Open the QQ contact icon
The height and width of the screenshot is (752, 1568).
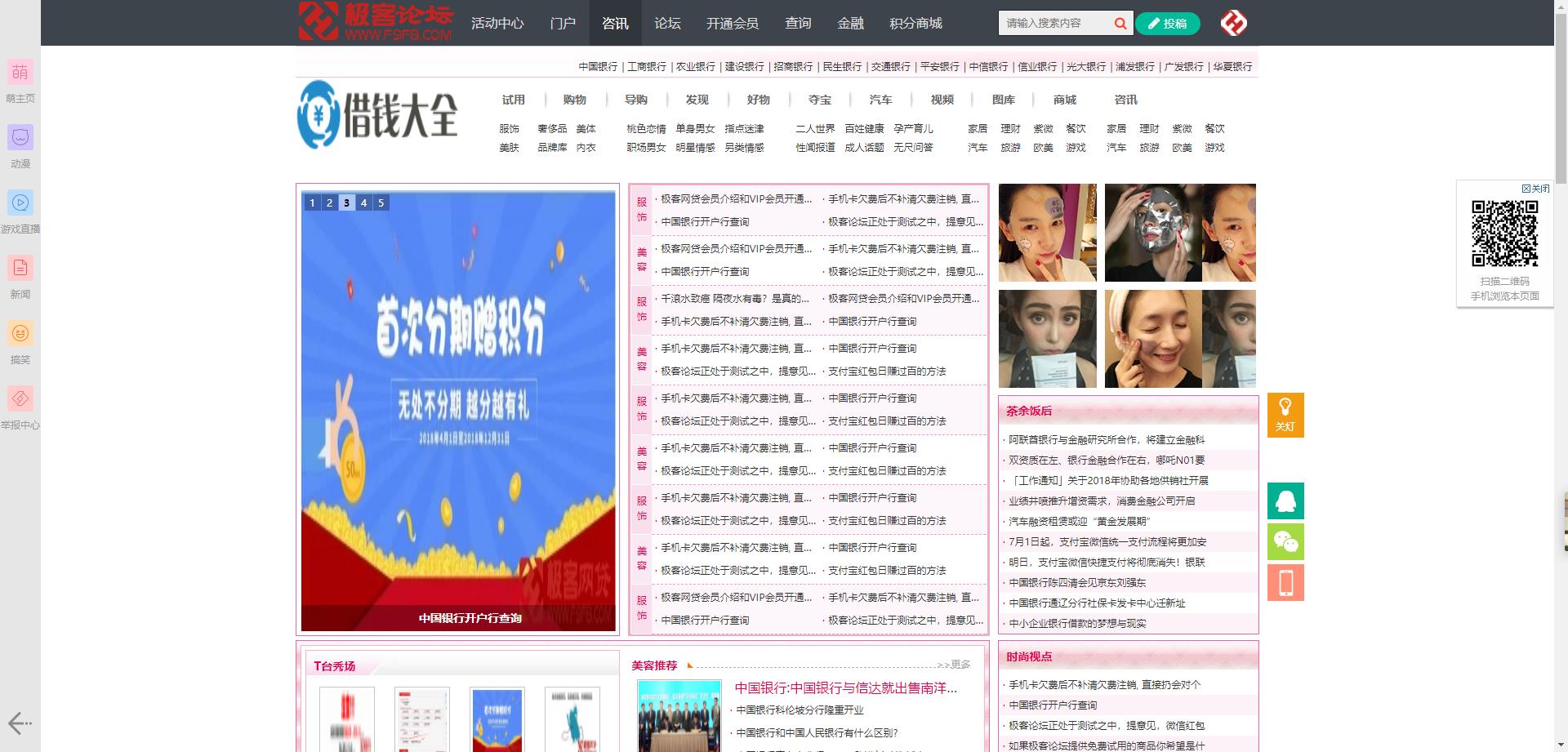coord(1285,501)
